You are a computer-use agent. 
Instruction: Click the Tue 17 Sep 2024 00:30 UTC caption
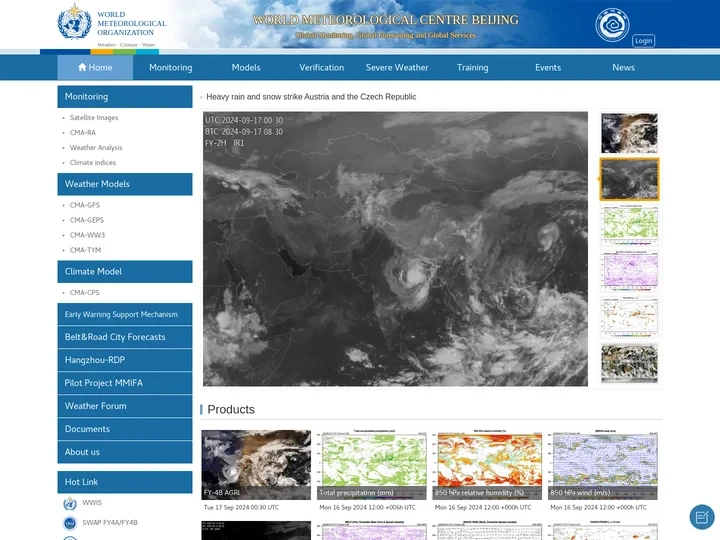[241, 507]
